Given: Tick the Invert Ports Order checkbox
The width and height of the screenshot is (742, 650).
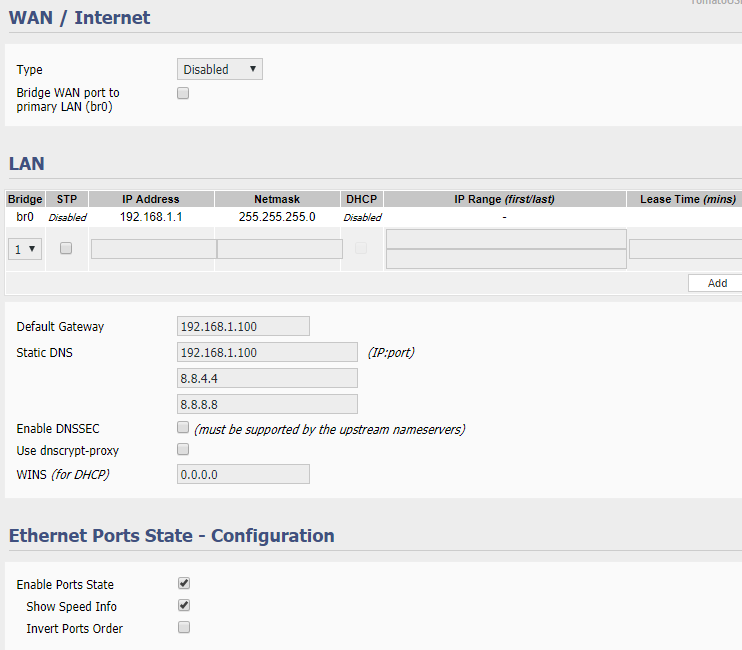Looking at the screenshot, I should [183, 627].
